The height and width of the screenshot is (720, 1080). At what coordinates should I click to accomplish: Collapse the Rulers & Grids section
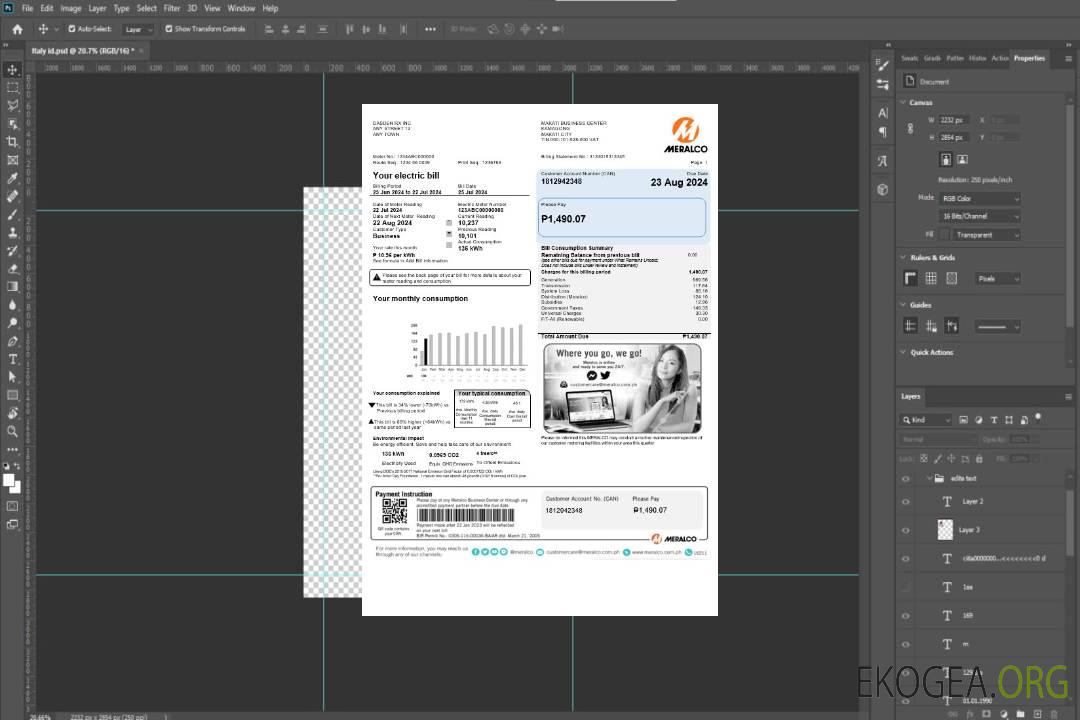[x=904, y=258]
